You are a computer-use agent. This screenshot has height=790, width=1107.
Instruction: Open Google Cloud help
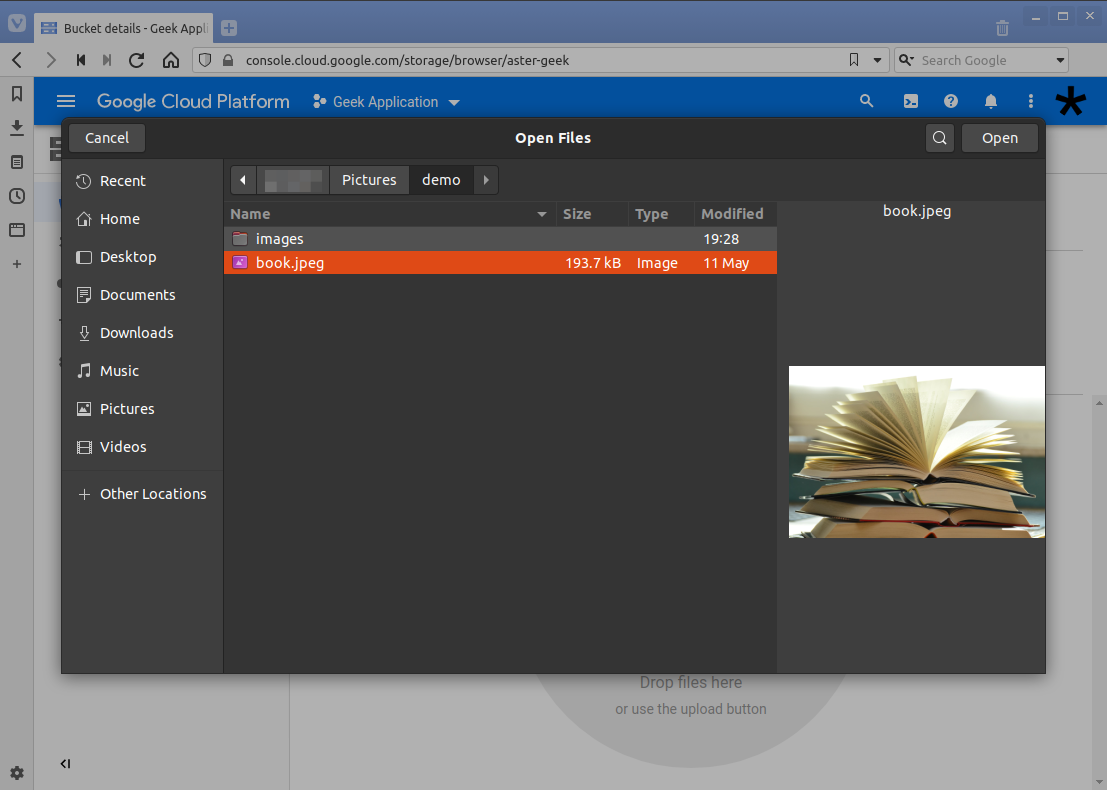click(x=950, y=101)
